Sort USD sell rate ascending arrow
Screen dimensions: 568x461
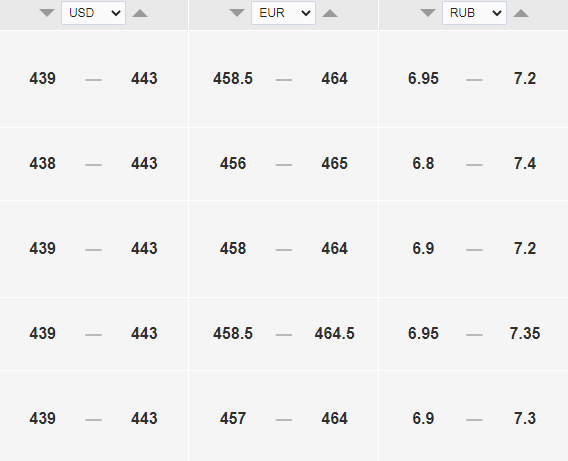pyautogui.click(x=140, y=13)
